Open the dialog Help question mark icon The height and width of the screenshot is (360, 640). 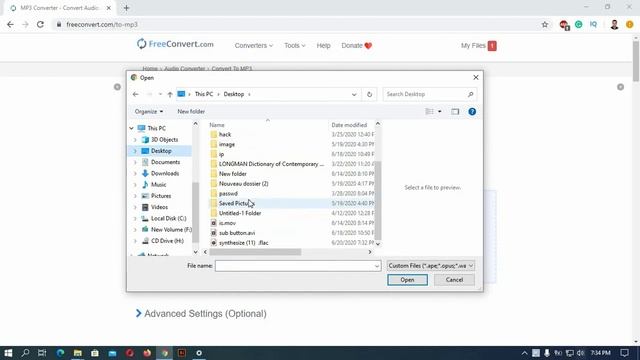[x=472, y=111]
